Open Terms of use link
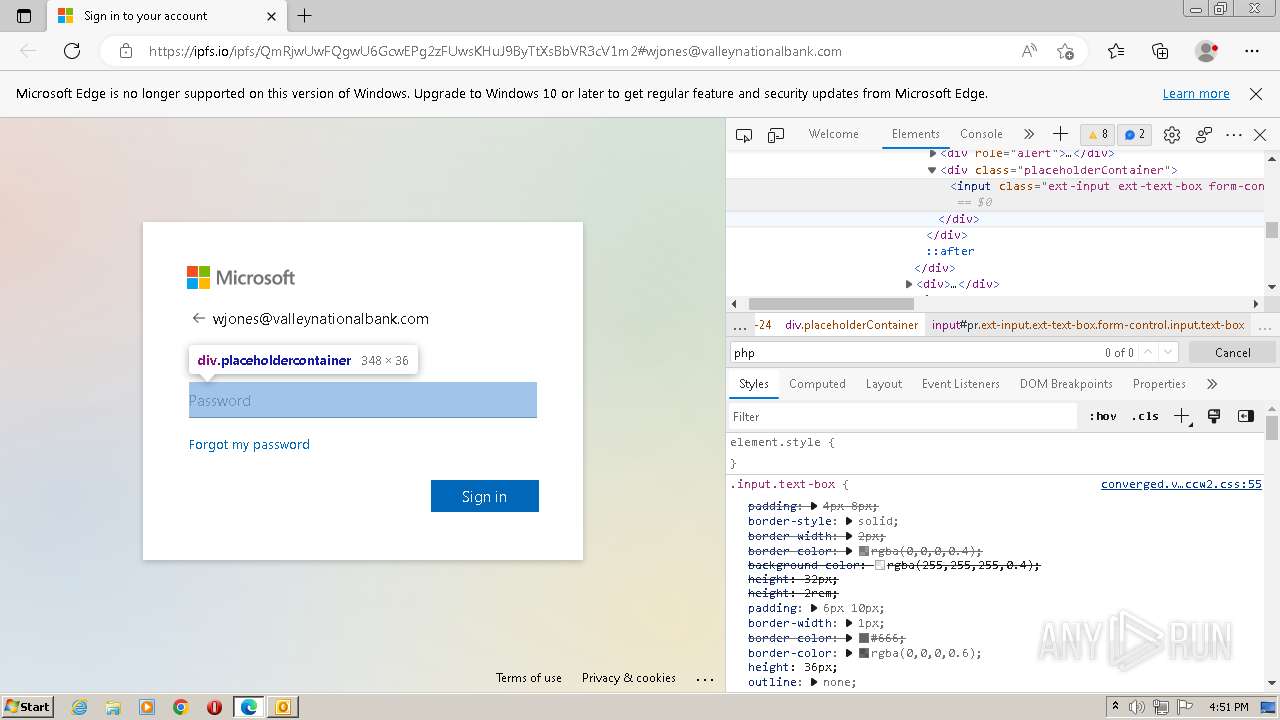This screenshot has width=1280, height=720. tap(529, 677)
